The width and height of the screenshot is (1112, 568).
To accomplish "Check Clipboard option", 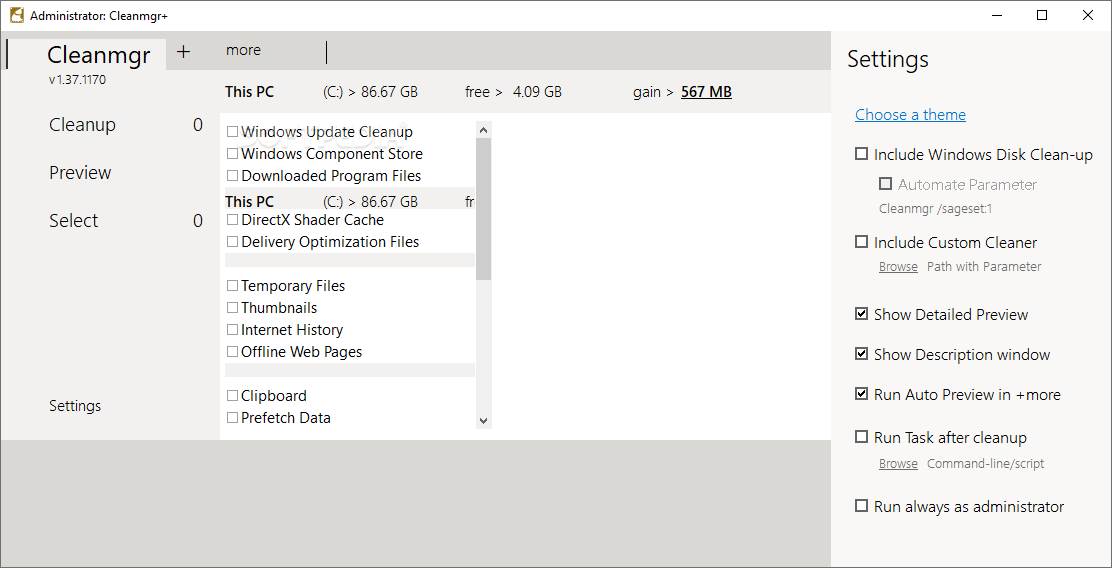I will pos(232,396).
